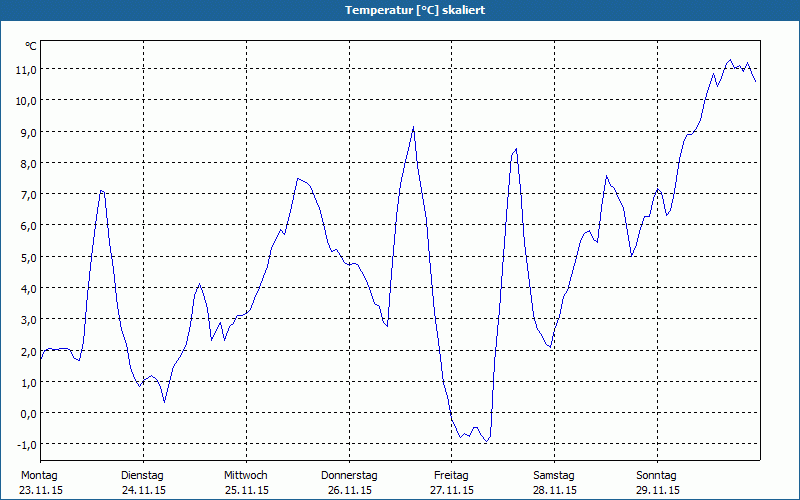This screenshot has height=500, width=800.
Task: Select the 5,0 y-axis value label
Action: [x=25, y=257]
